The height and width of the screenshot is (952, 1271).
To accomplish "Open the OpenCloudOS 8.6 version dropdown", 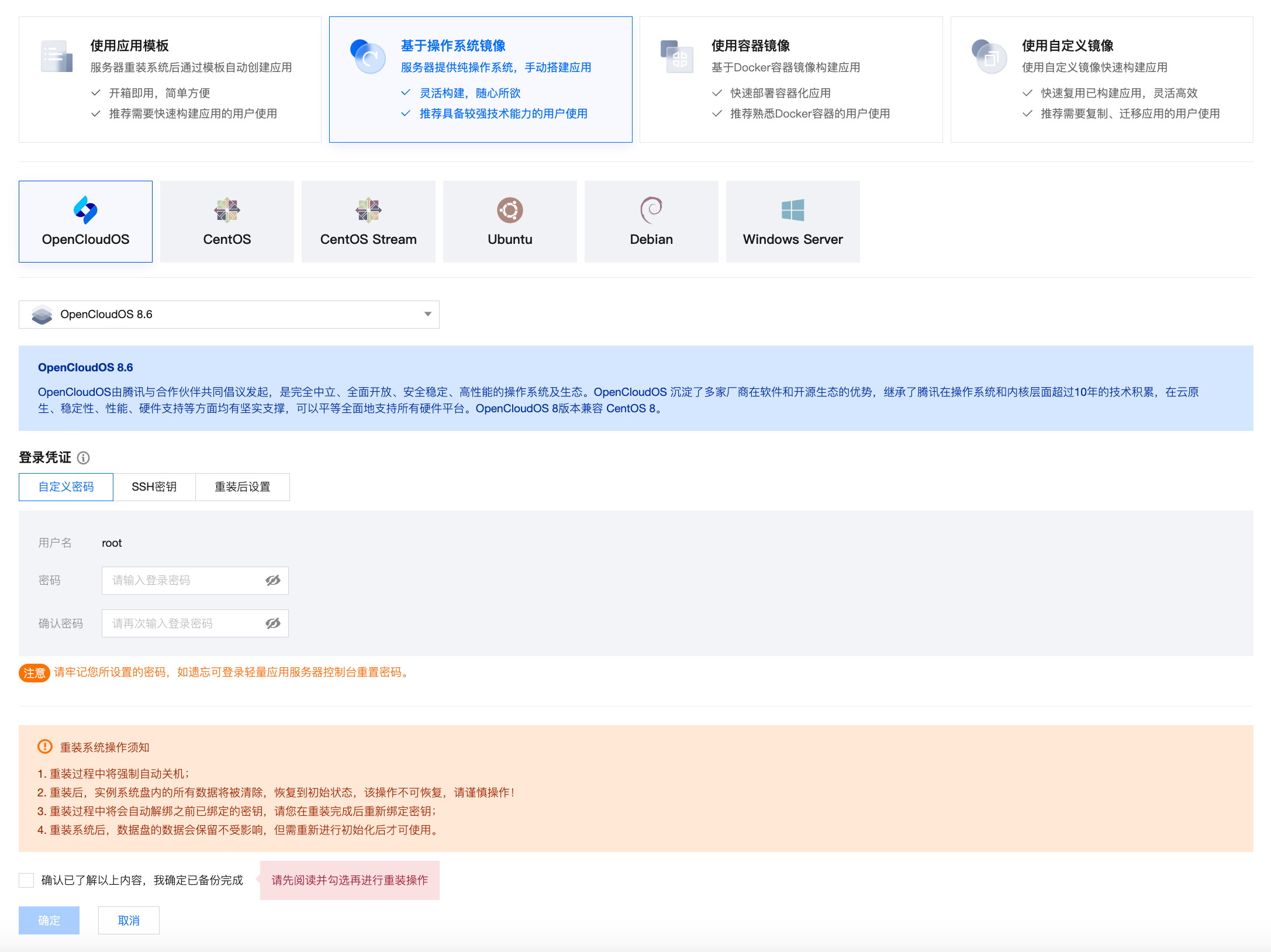I will coord(229,315).
